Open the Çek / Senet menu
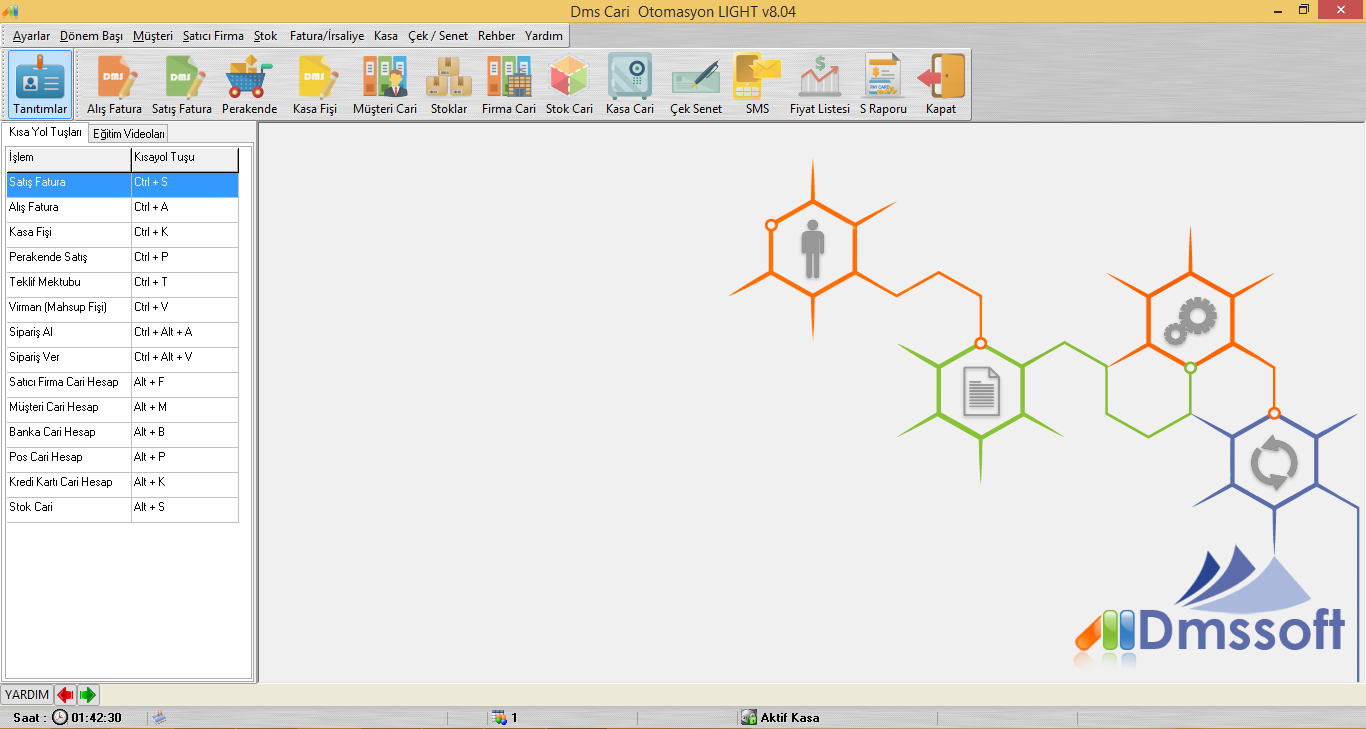1366x729 pixels. coord(437,36)
